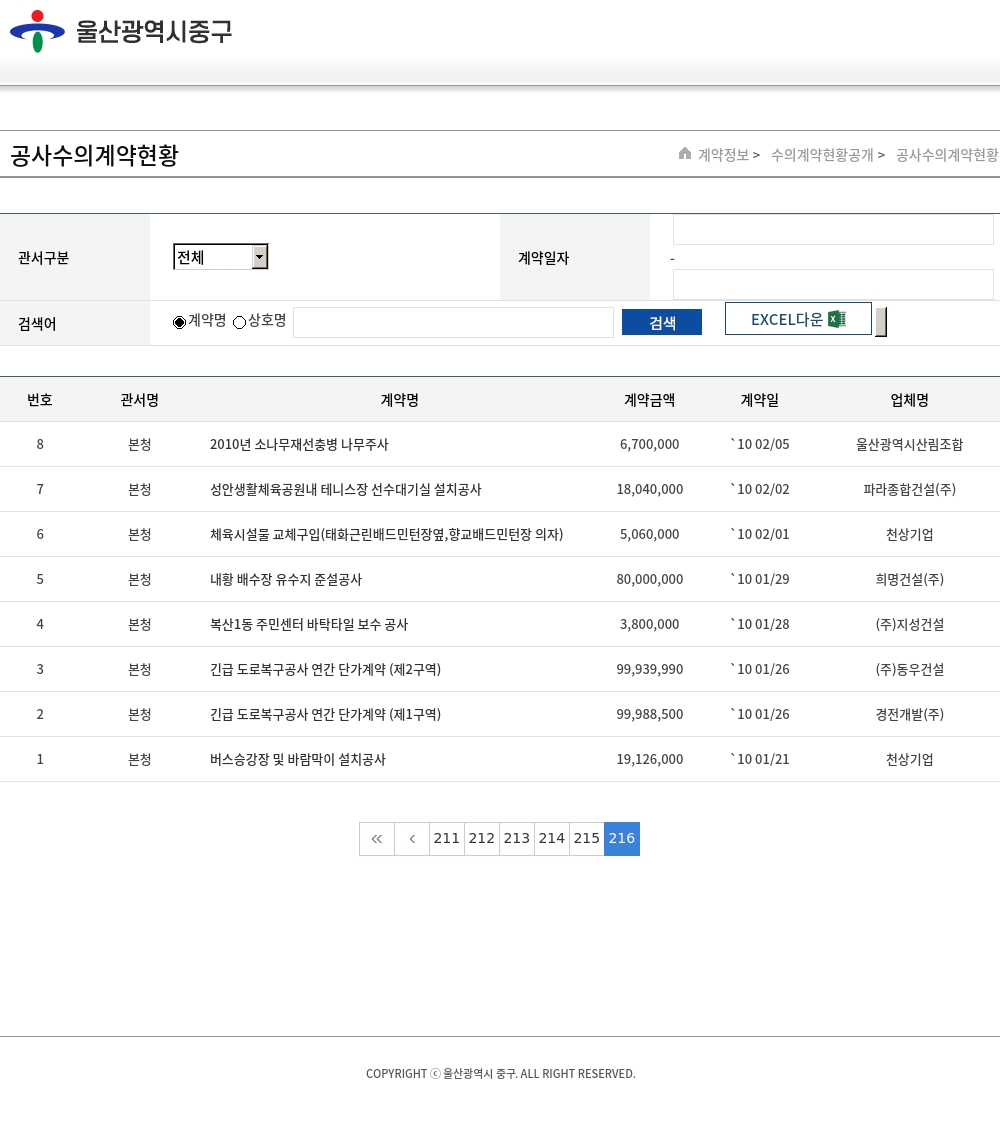Open the 관서구분 전체 dropdown
Screen dimensions: 1000x1137
(x=213, y=257)
